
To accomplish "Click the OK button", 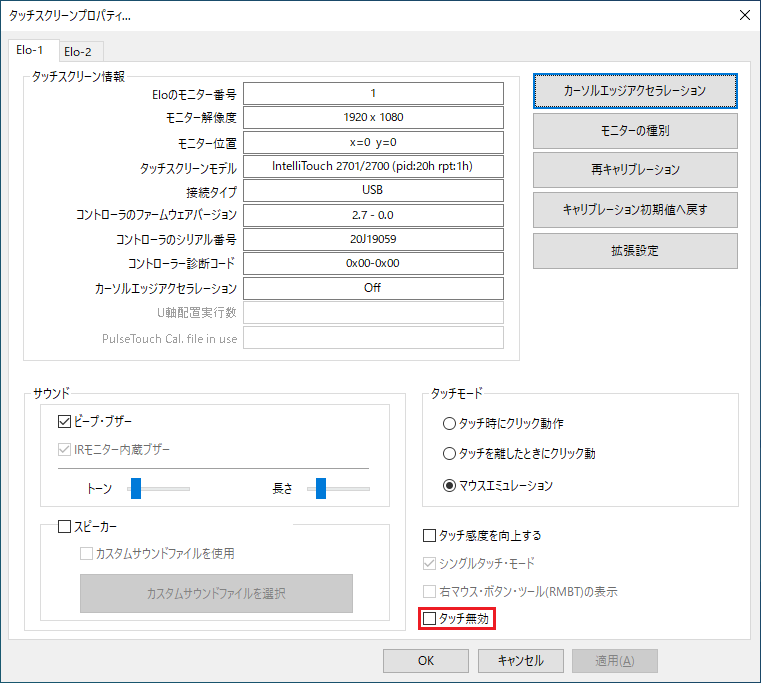I will 426,660.
